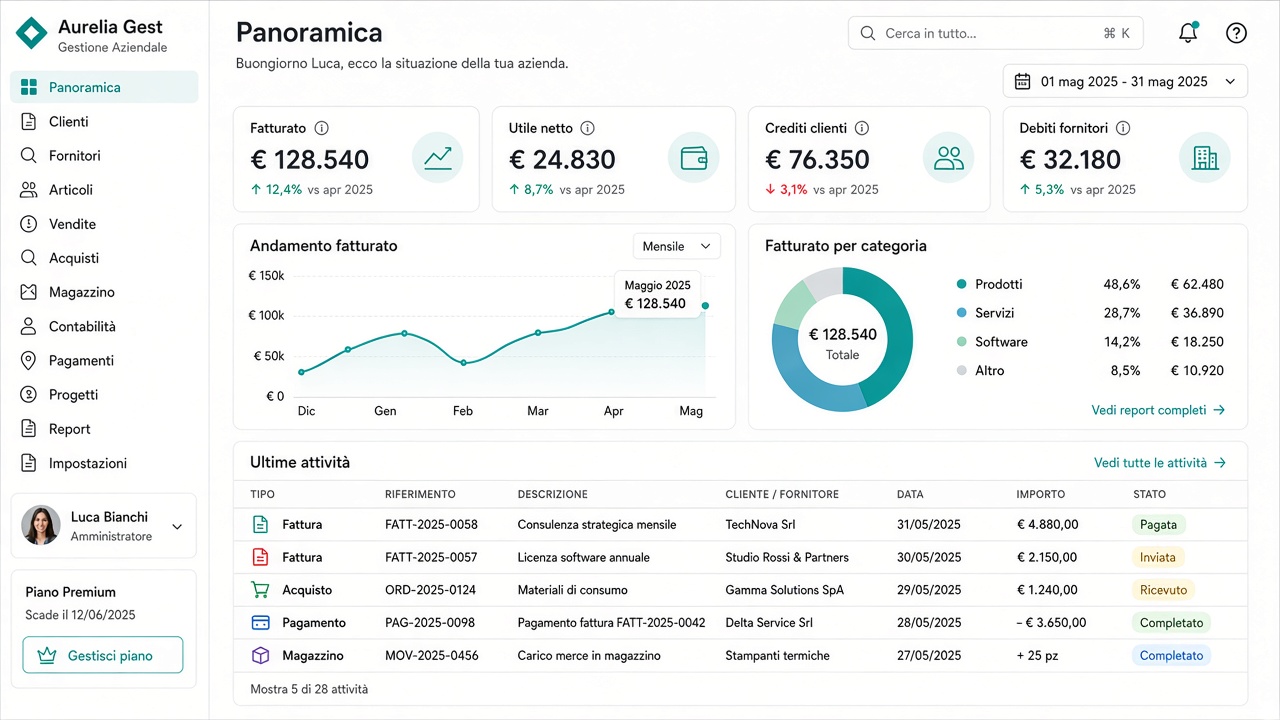Click the Delta Service Srl cell
Viewport: 1280px width, 720px height.
pyautogui.click(x=769, y=623)
